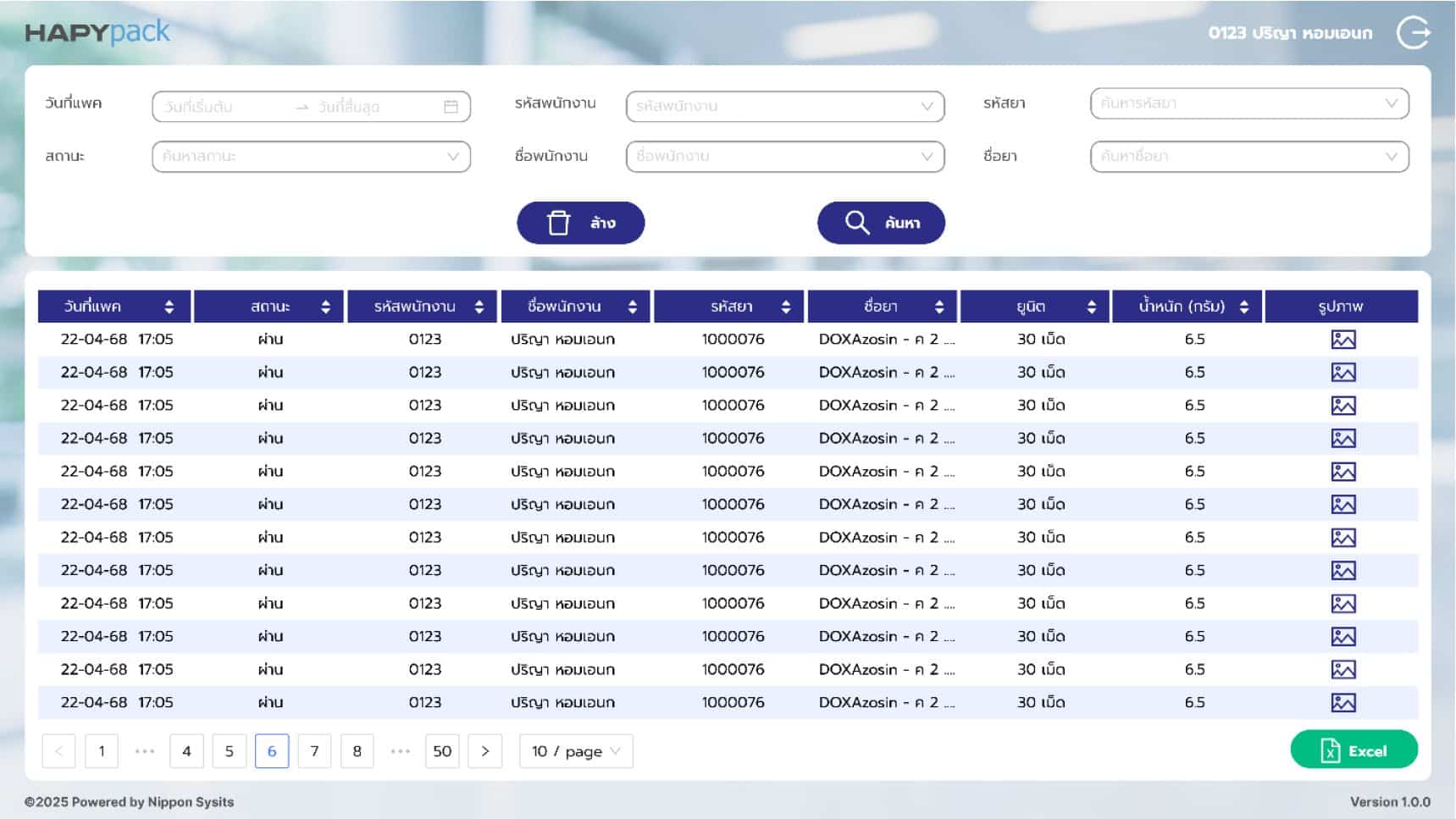Toggle sorting on the ยูนิต column
The width and height of the screenshot is (1456, 819).
(x=1091, y=307)
